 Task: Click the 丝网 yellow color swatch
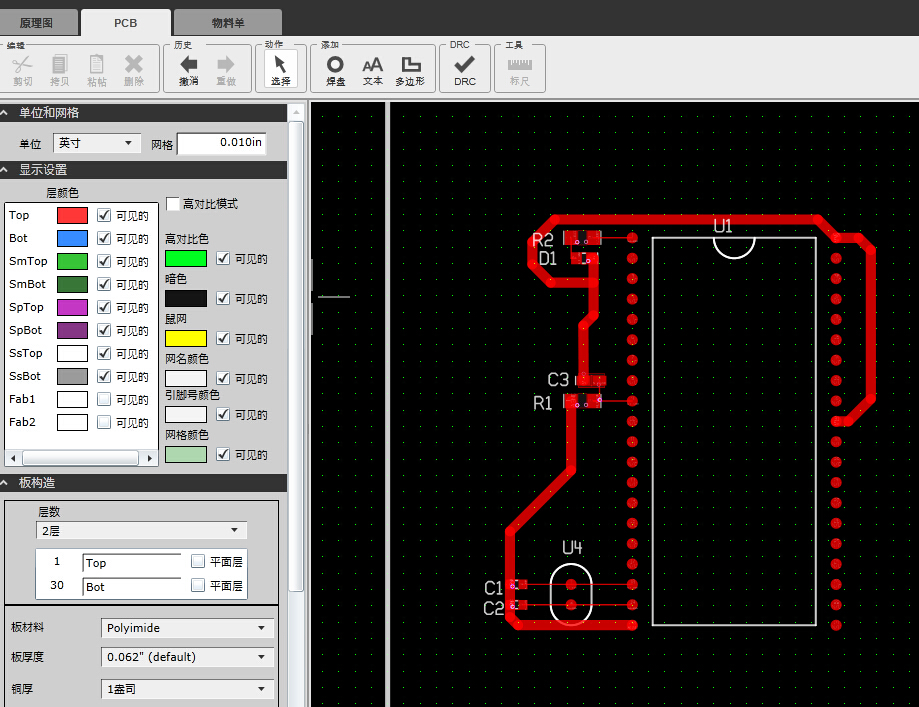point(186,338)
